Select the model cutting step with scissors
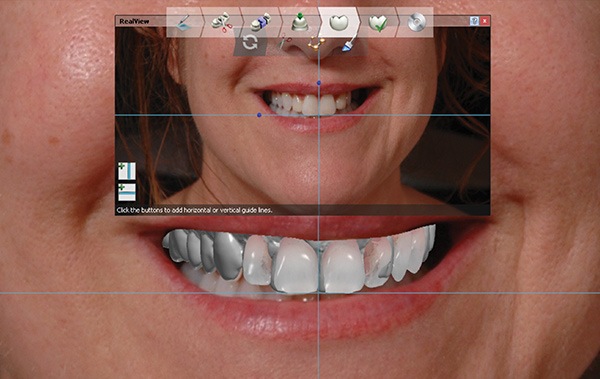600x379 pixels. click(222, 22)
